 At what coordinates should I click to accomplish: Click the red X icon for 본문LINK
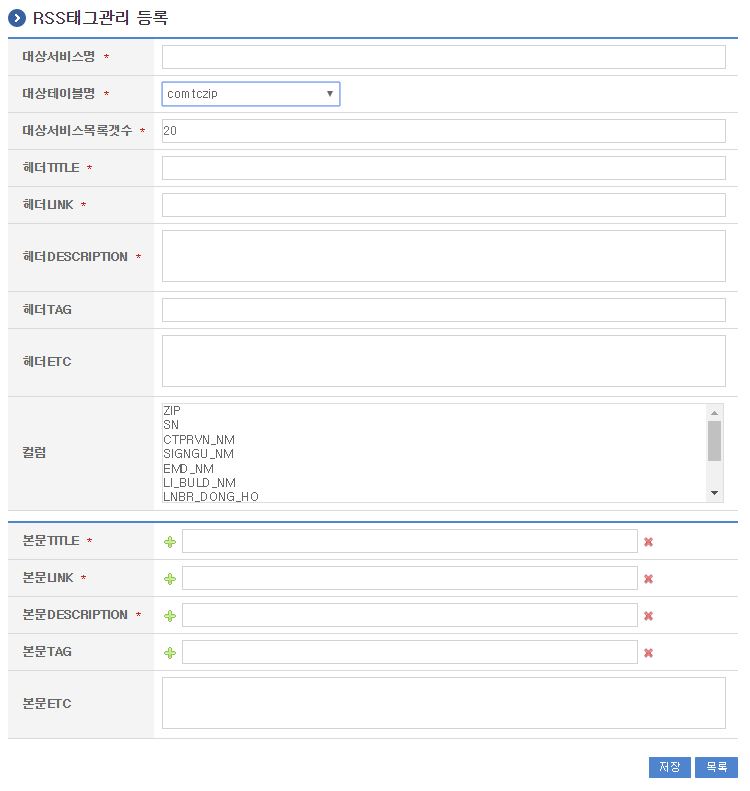click(x=648, y=579)
